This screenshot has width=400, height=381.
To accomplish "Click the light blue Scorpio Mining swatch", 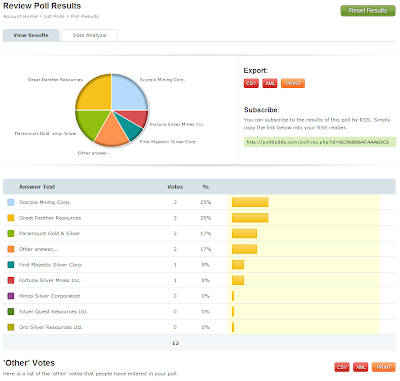I will click(x=11, y=202).
